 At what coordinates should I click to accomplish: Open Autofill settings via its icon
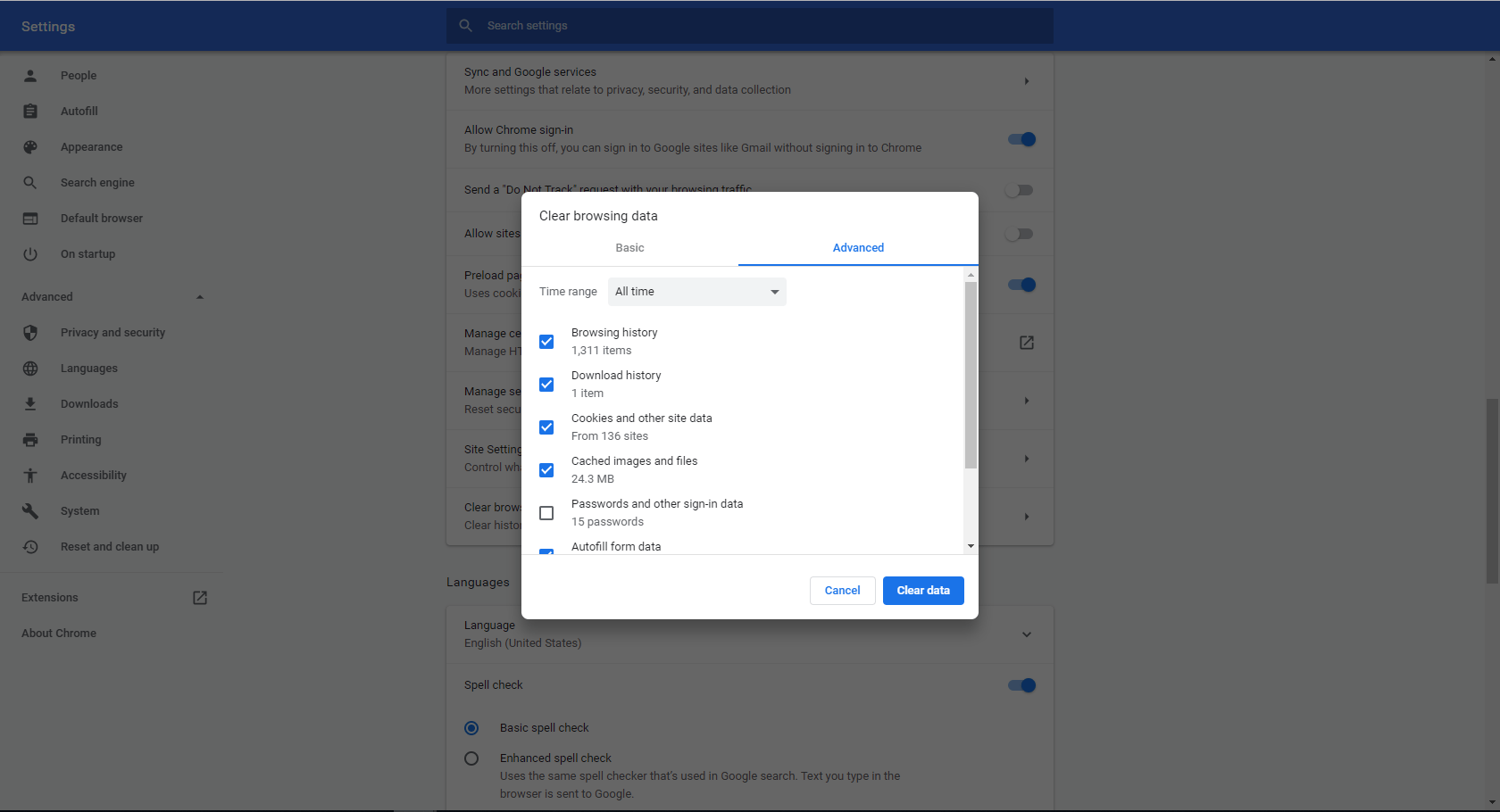(30, 111)
